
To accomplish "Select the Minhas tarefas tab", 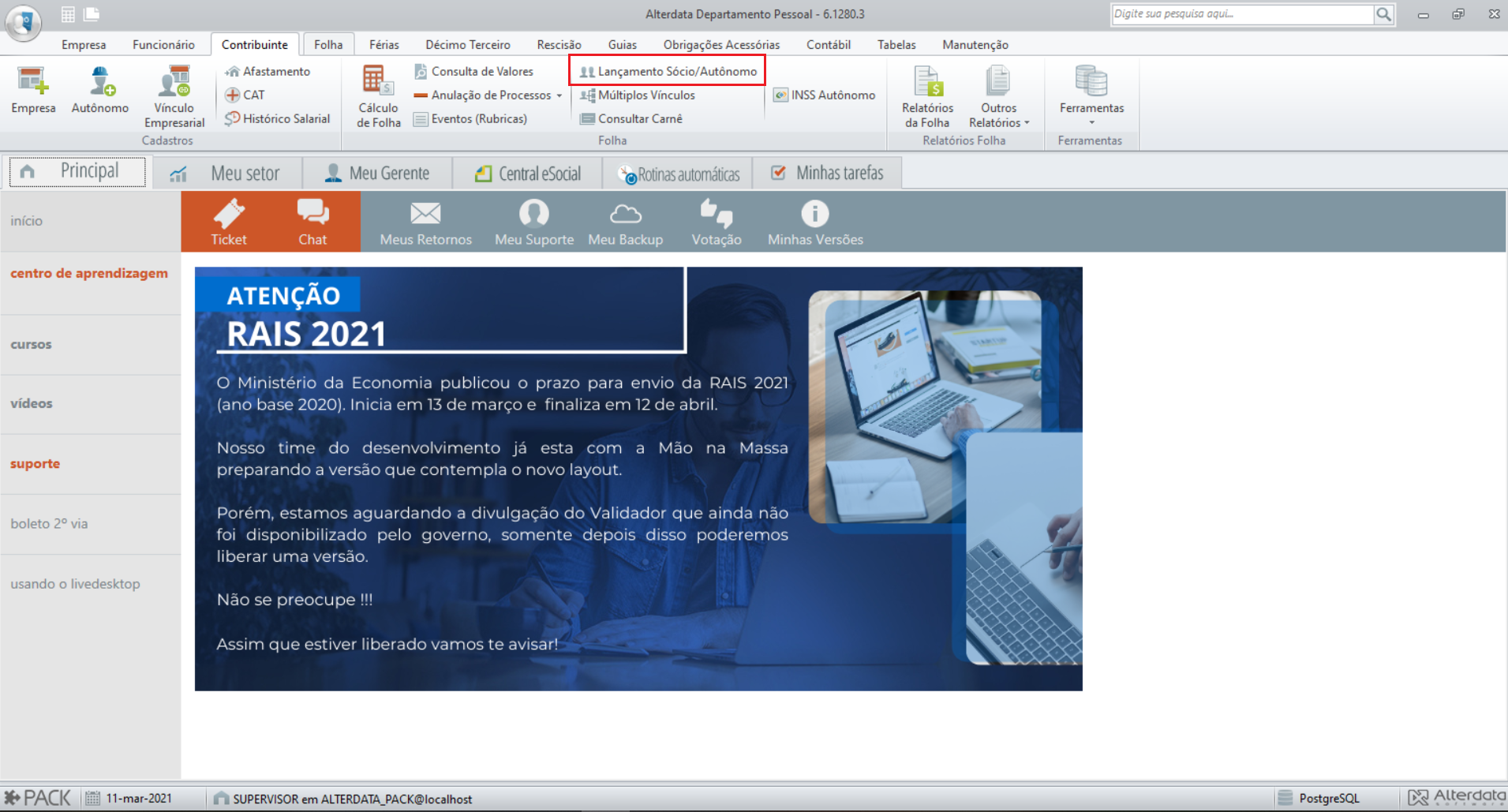I will 827,173.
